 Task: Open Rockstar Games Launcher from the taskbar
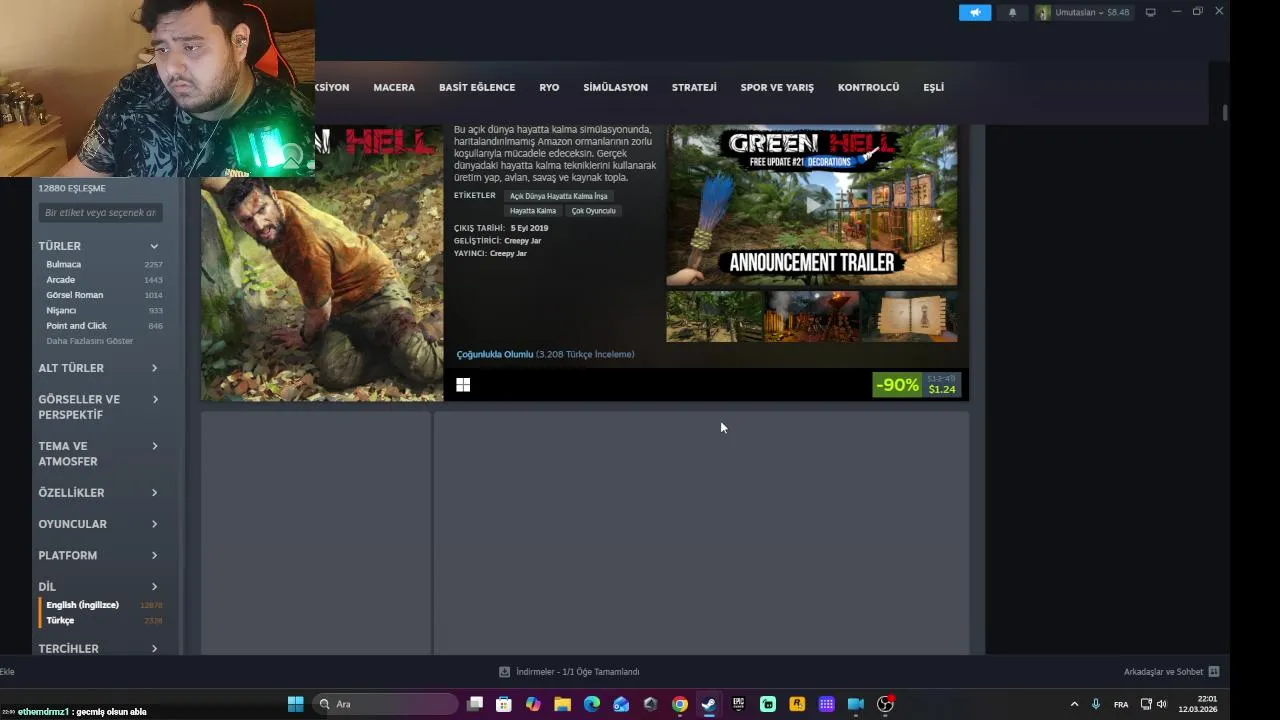(797, 704)
